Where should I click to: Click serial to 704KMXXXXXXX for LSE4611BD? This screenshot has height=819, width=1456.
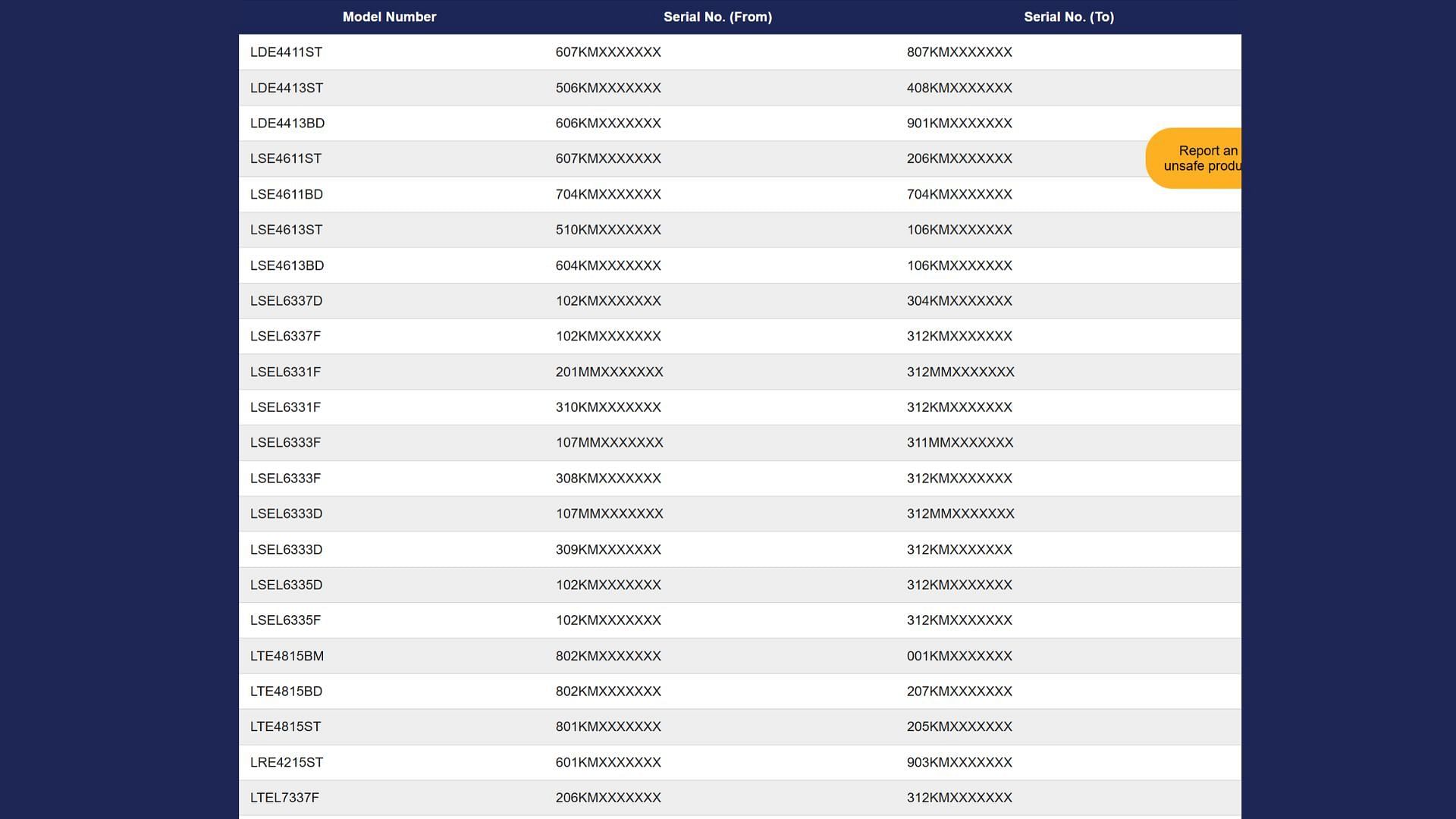point(959,194)
